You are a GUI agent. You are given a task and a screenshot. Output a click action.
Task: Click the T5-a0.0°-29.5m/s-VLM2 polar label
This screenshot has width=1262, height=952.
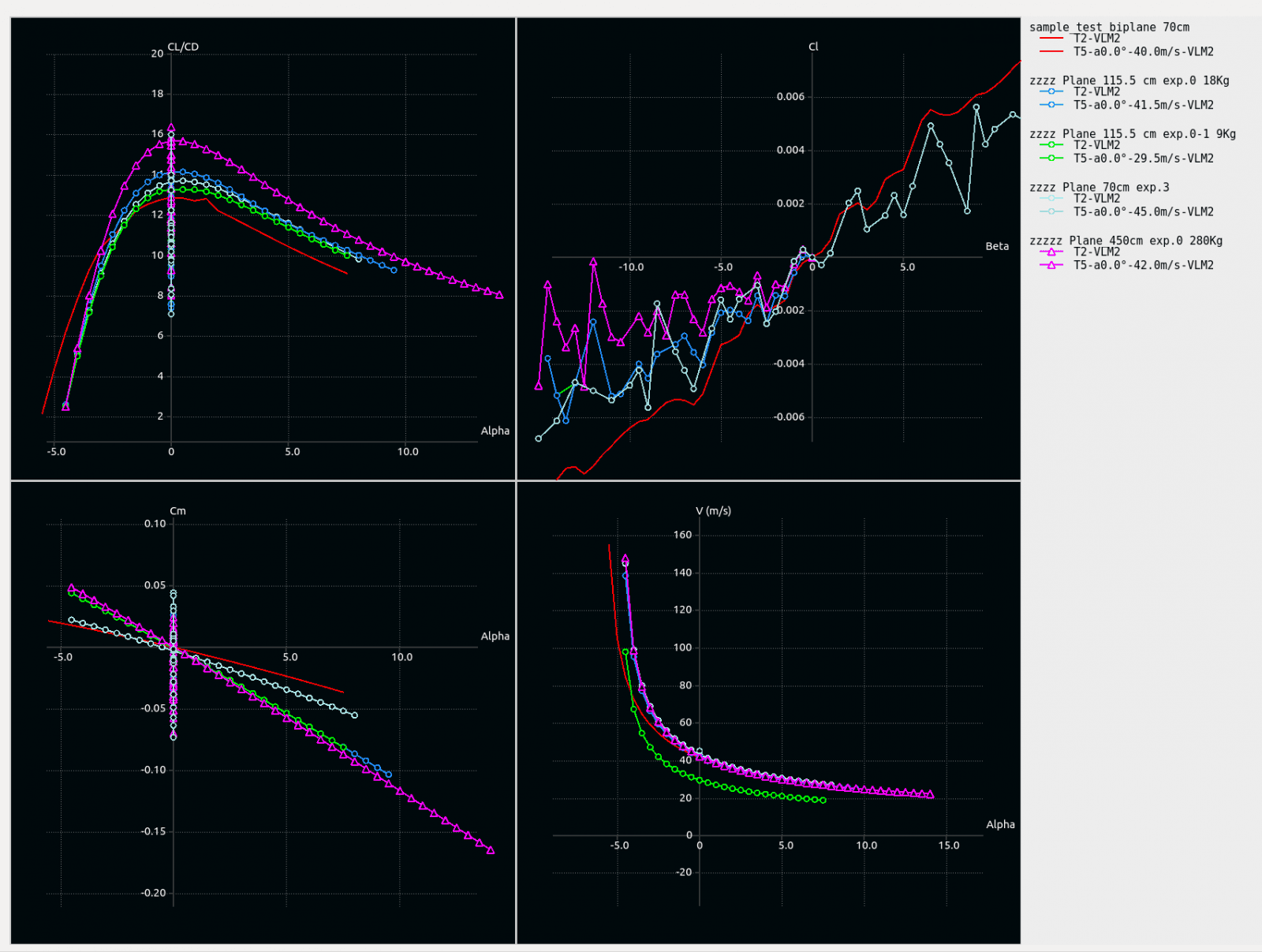pos(1143,159)
